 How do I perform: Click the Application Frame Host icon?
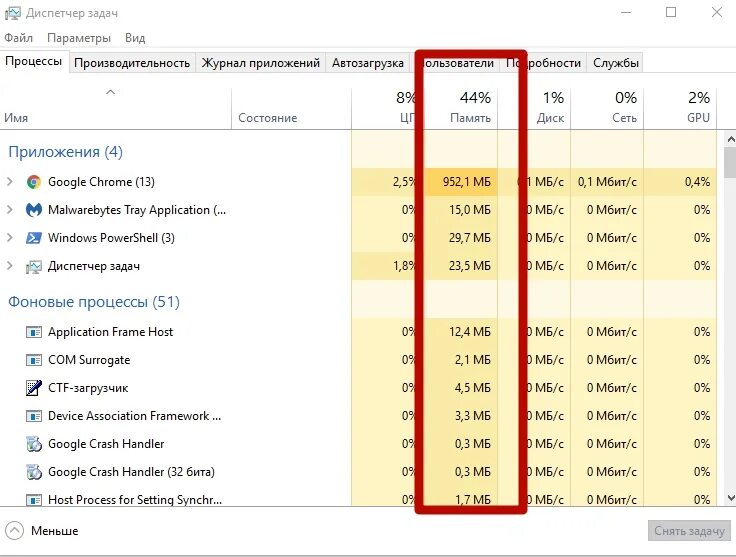click(x=34, y=332)
